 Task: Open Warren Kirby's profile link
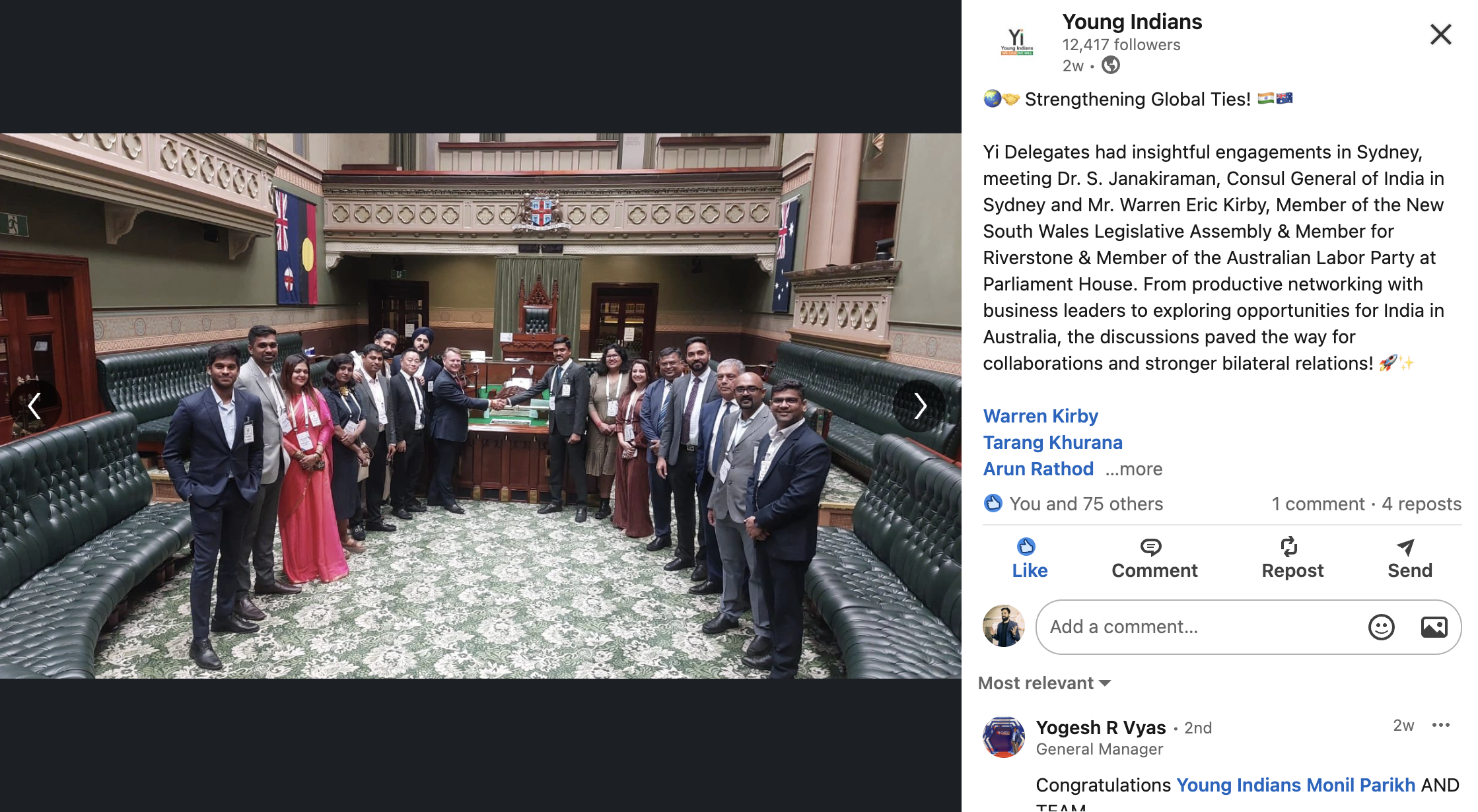point(1040,416)
